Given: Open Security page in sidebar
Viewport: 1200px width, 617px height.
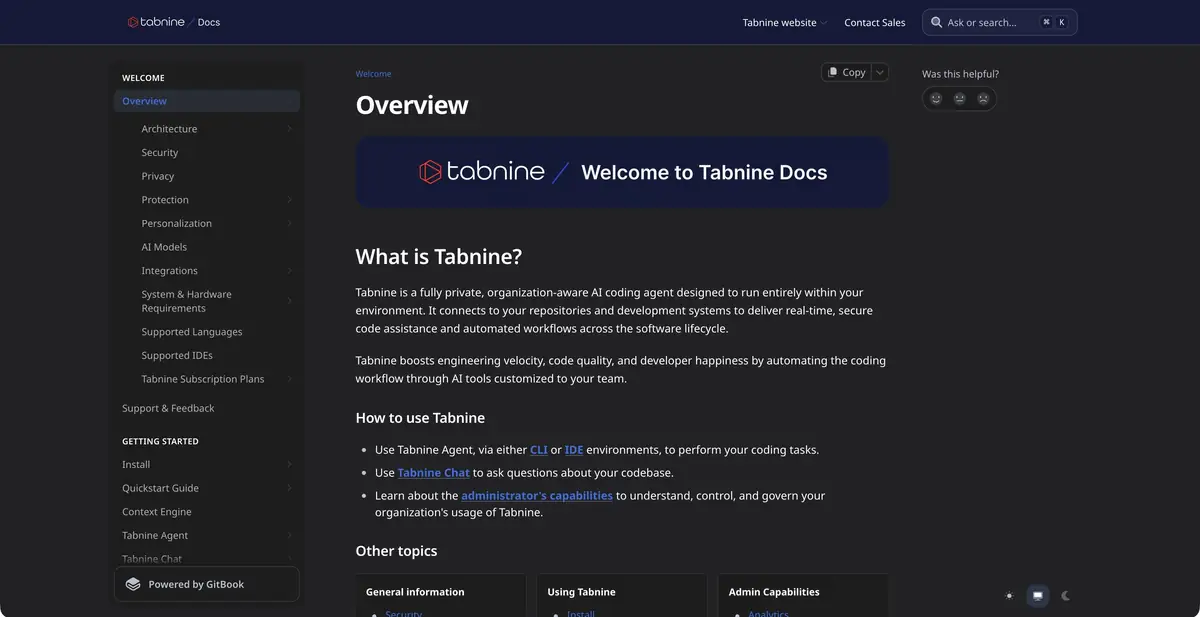Looking at the screenshot, I should (160, 153).
